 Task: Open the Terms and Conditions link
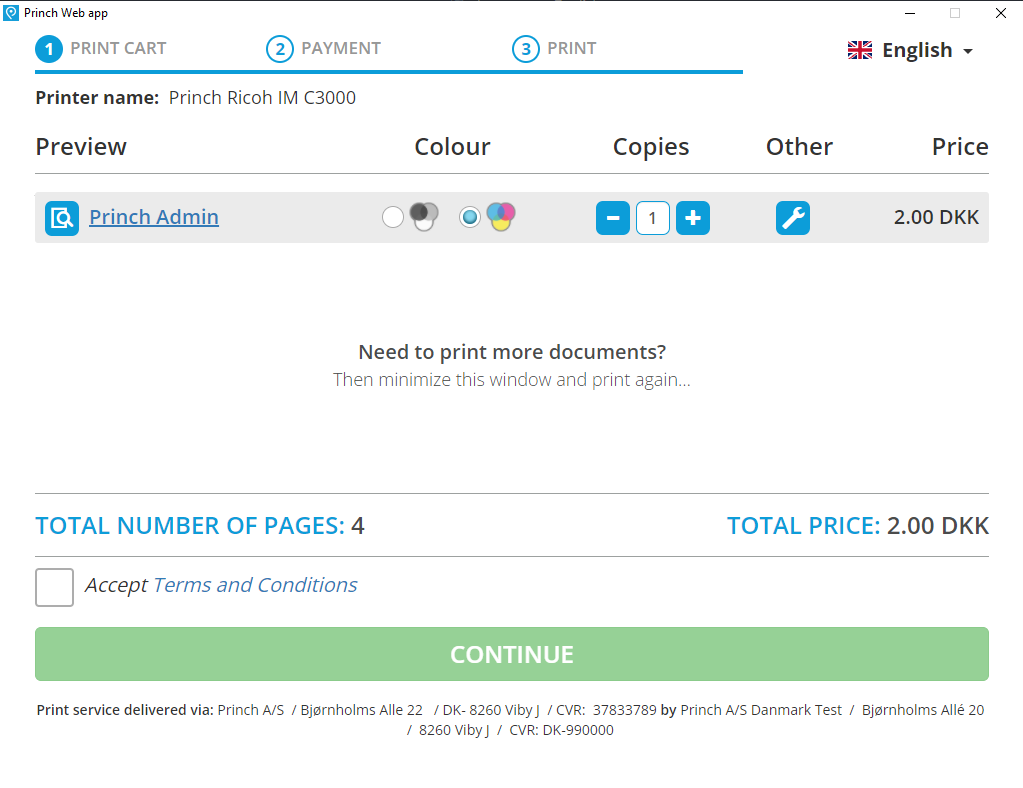pos(254,584)
